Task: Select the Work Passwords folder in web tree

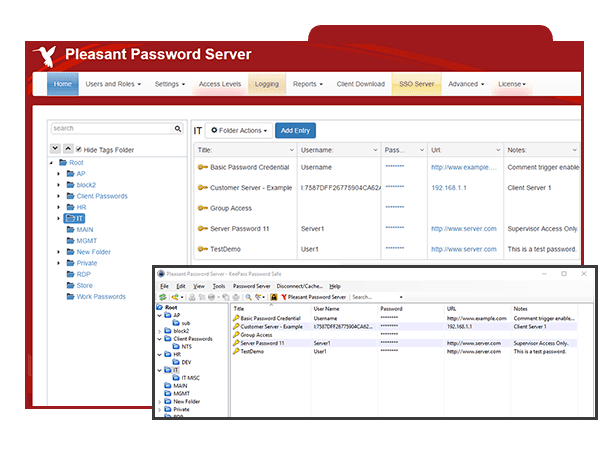Action: pos(101,297)
